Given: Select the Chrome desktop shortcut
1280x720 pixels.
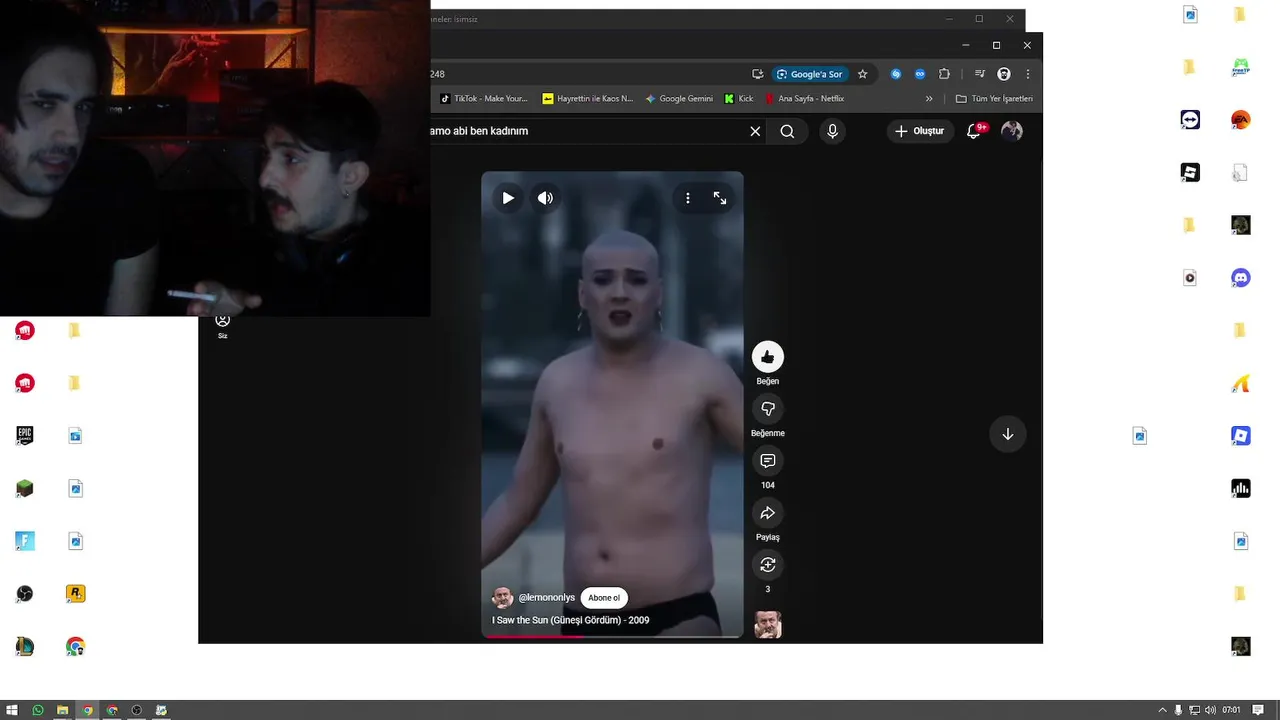Looking at the screenshot, I should tap(75, 647).
